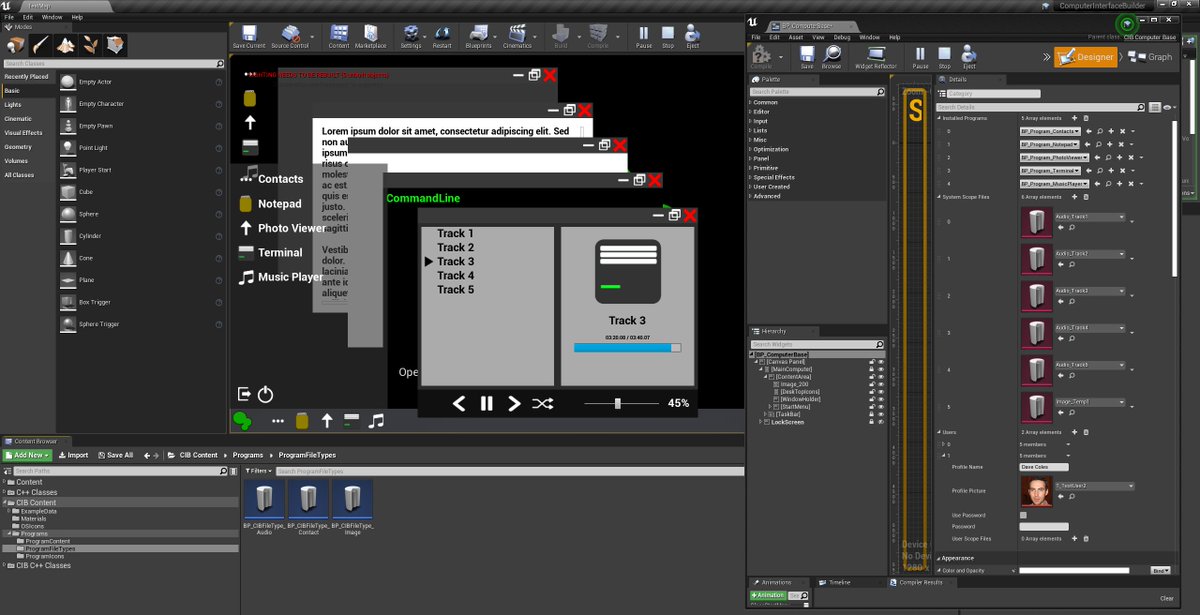Click the green start button on taskbar
The width and height of the screenshot is (1200, 615).
point(242,421)
